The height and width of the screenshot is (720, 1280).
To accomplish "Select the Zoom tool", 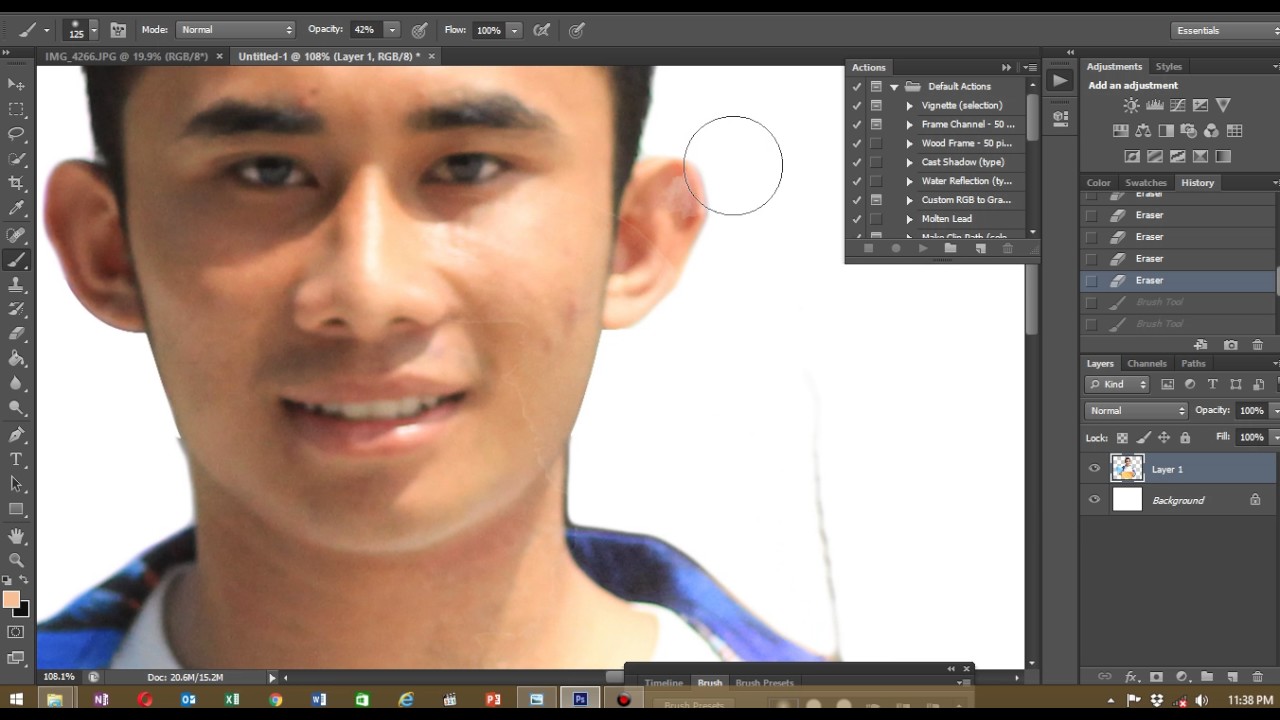I will coord(16,560).
